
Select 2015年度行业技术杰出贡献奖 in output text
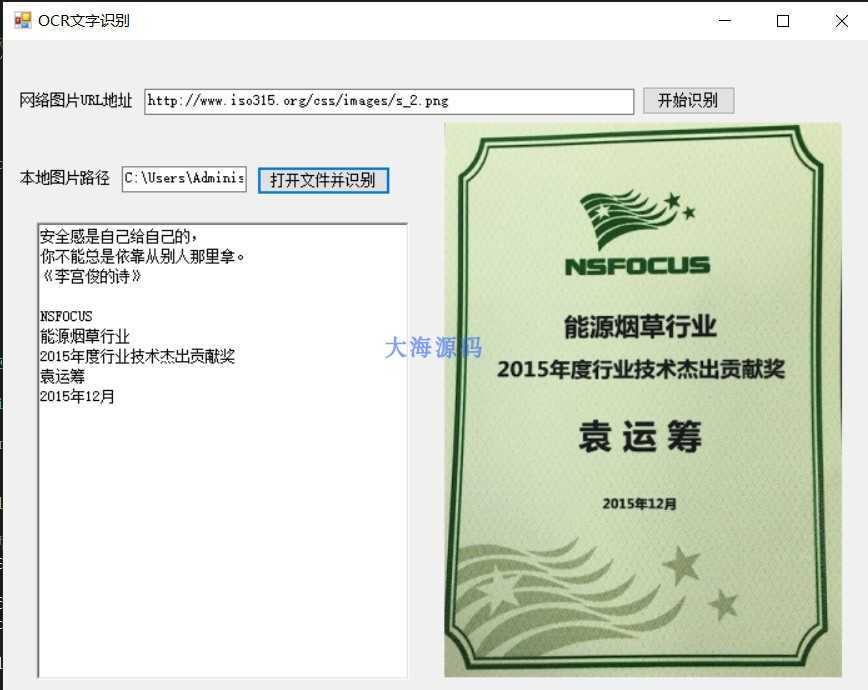coord(137,356)
